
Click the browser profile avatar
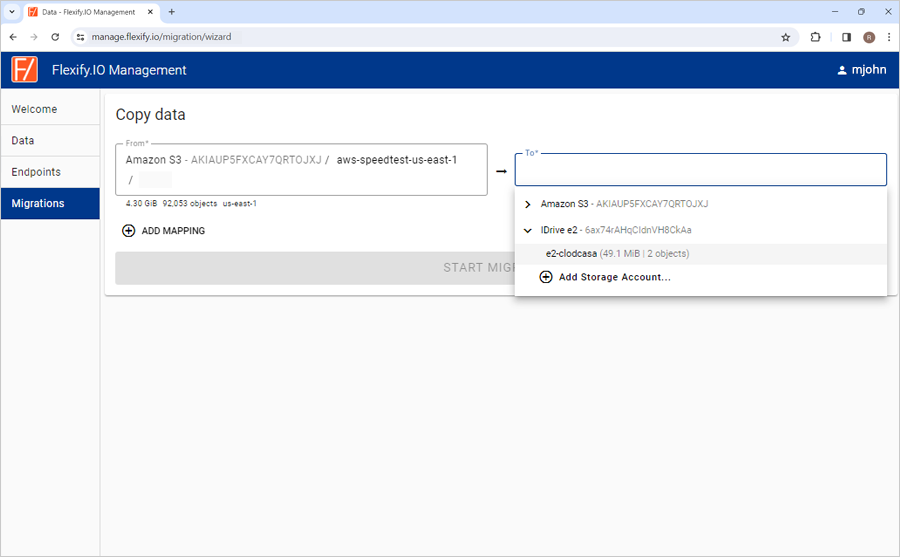[x=869, y=37]
